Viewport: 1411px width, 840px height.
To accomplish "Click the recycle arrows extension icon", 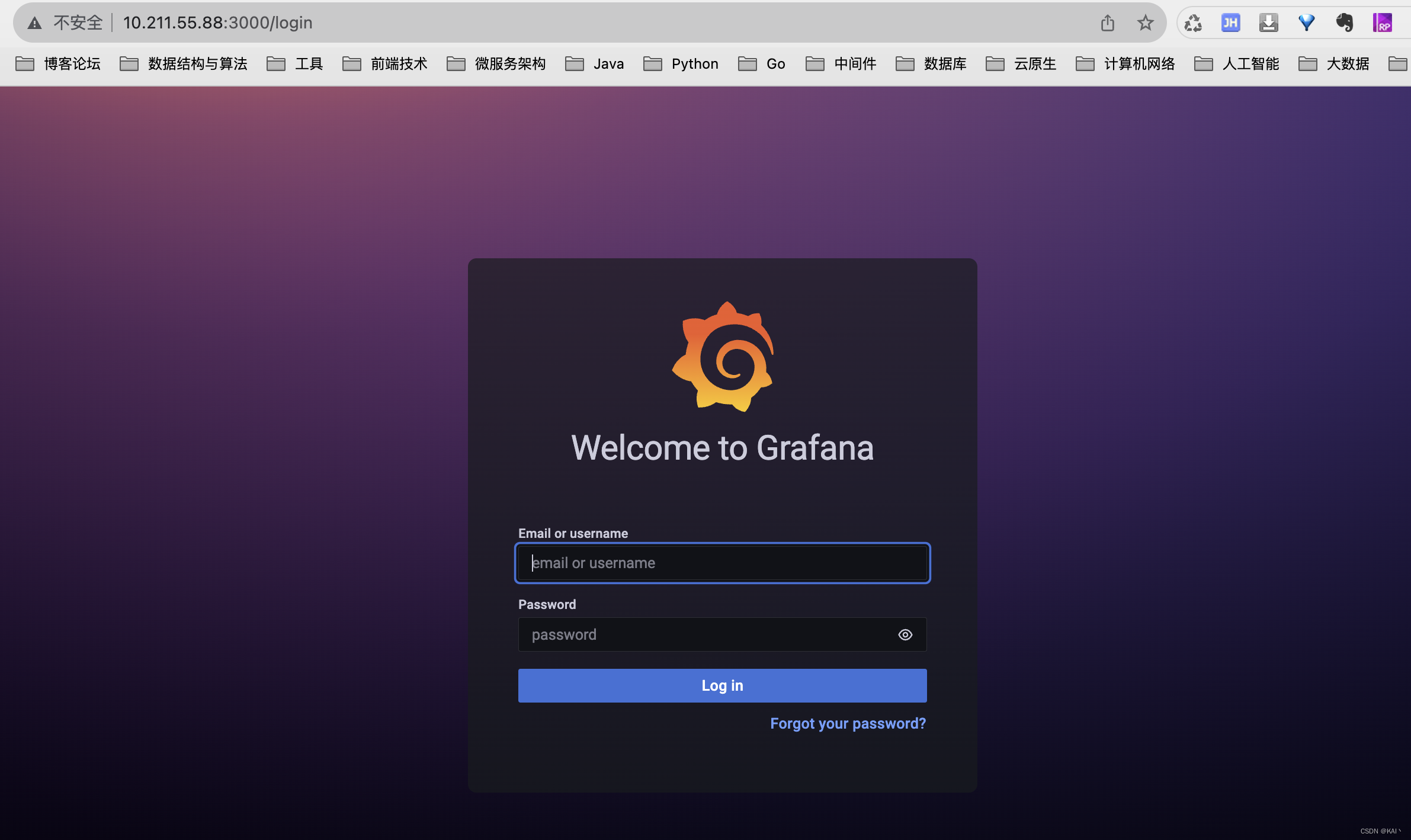I will point(1192,23).
